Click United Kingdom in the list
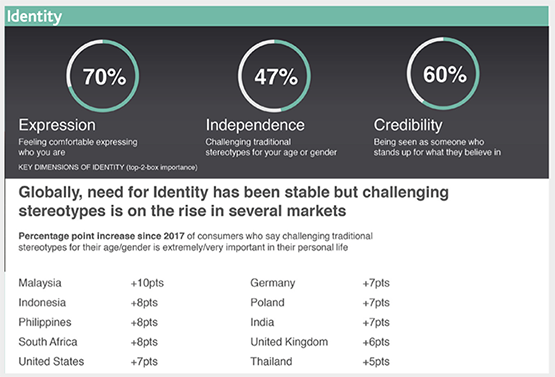The height and width of the screenshot is (377, 555). click(289, 342)
